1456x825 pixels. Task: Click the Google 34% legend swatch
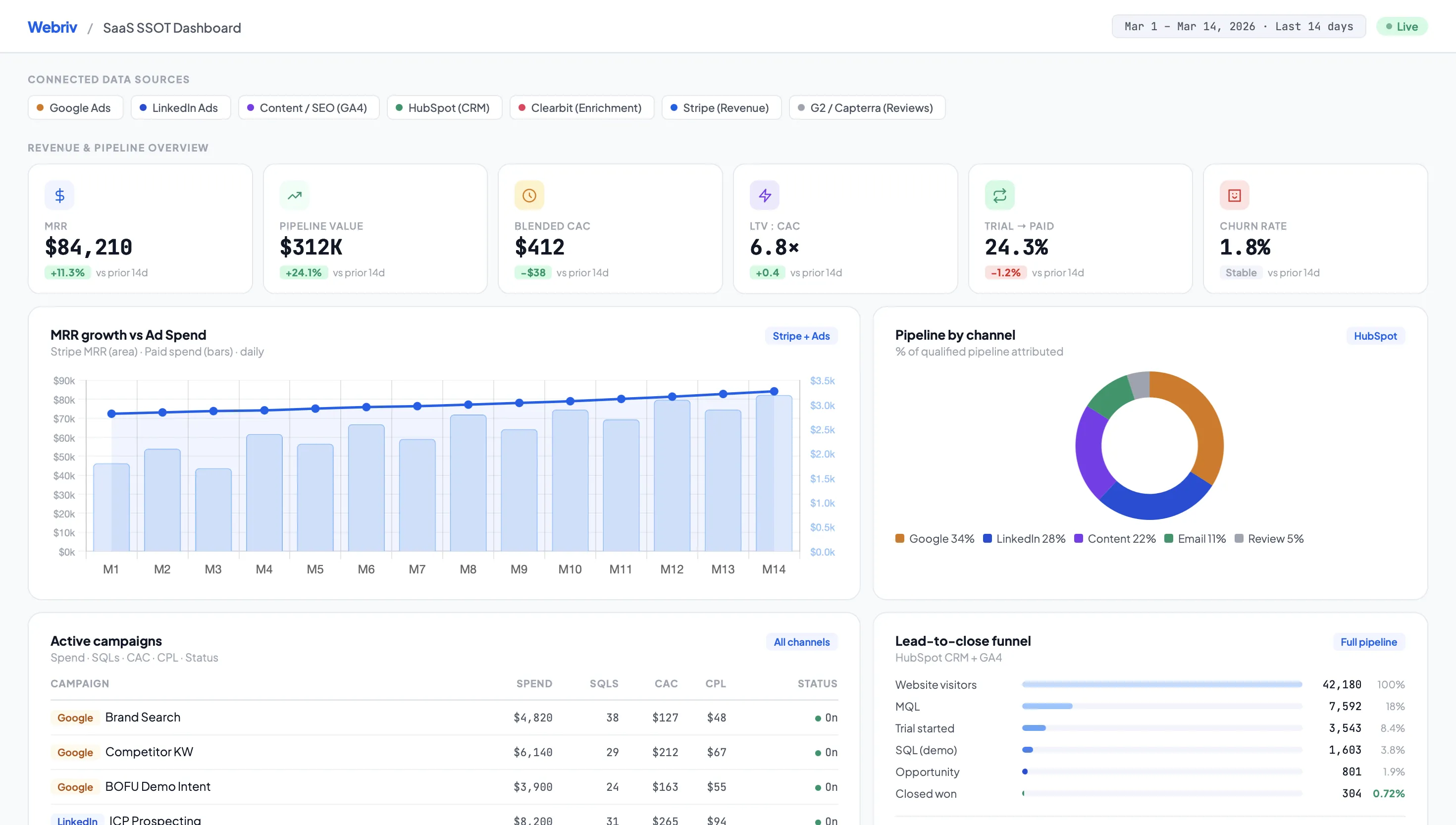pyautogui.click(x=900, y=538)
